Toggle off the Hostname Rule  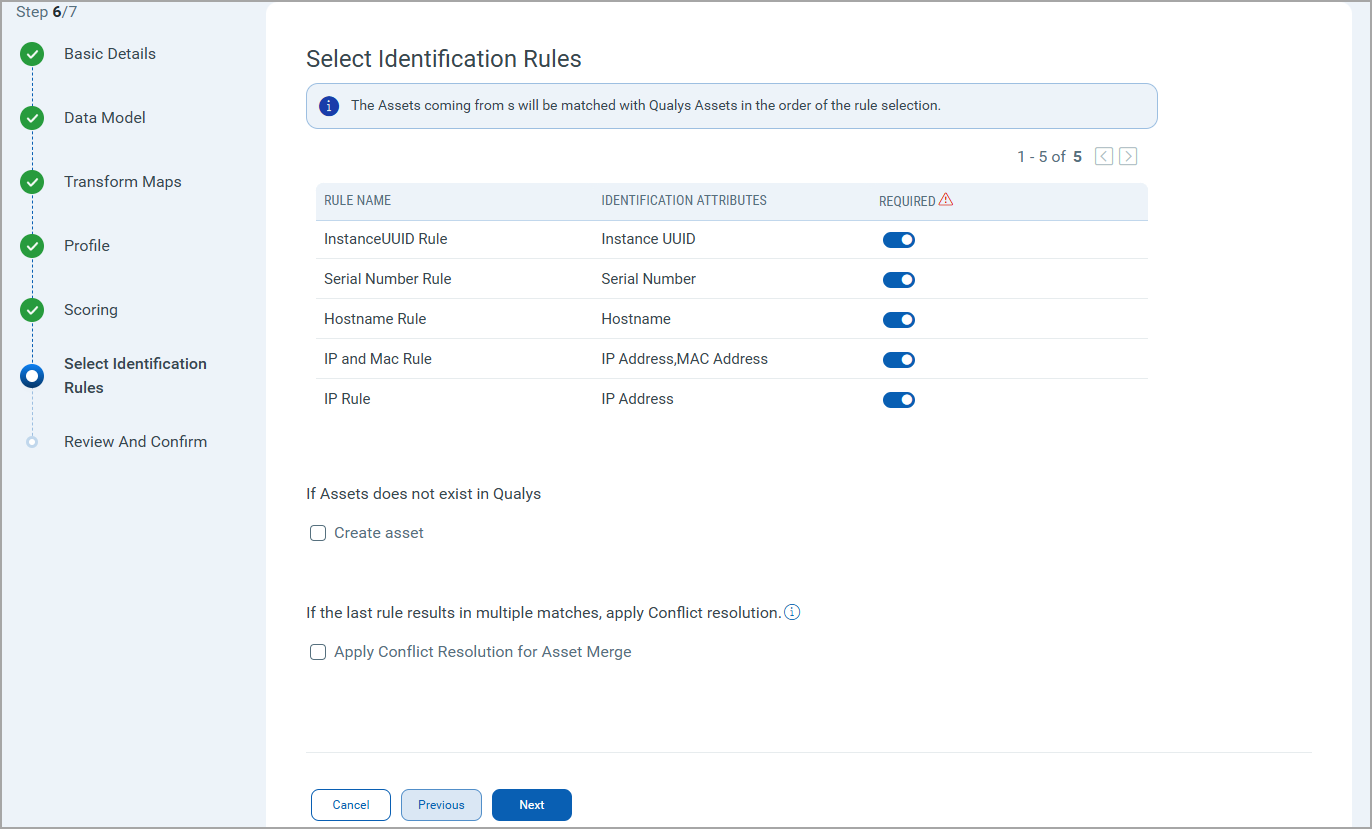pyautogui.click(x=898, y=319)
